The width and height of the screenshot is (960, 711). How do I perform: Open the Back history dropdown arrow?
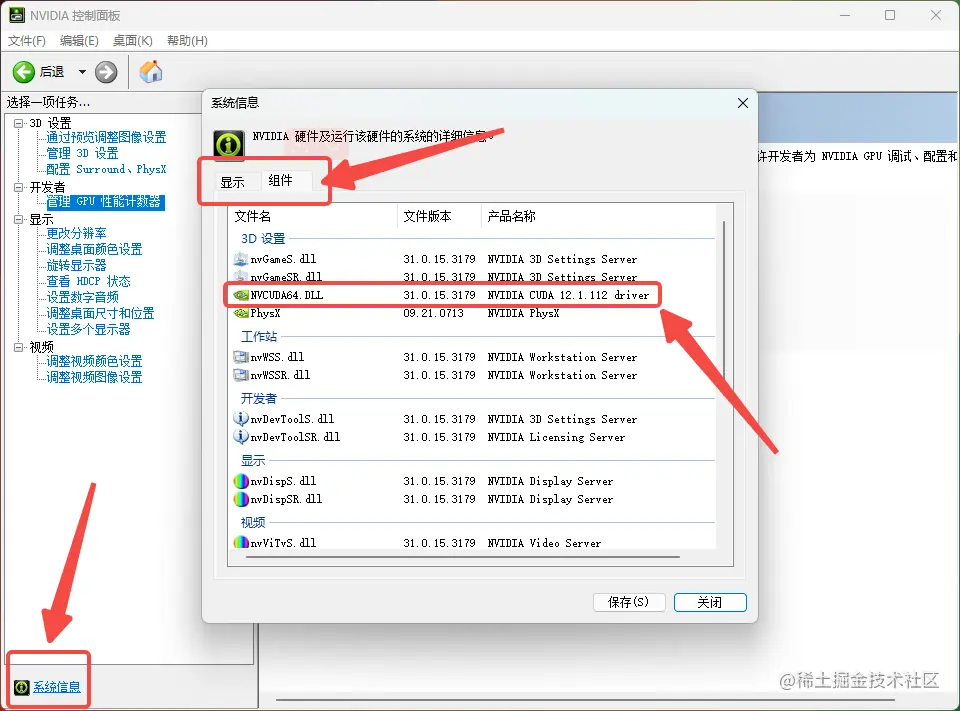point(82,72)
